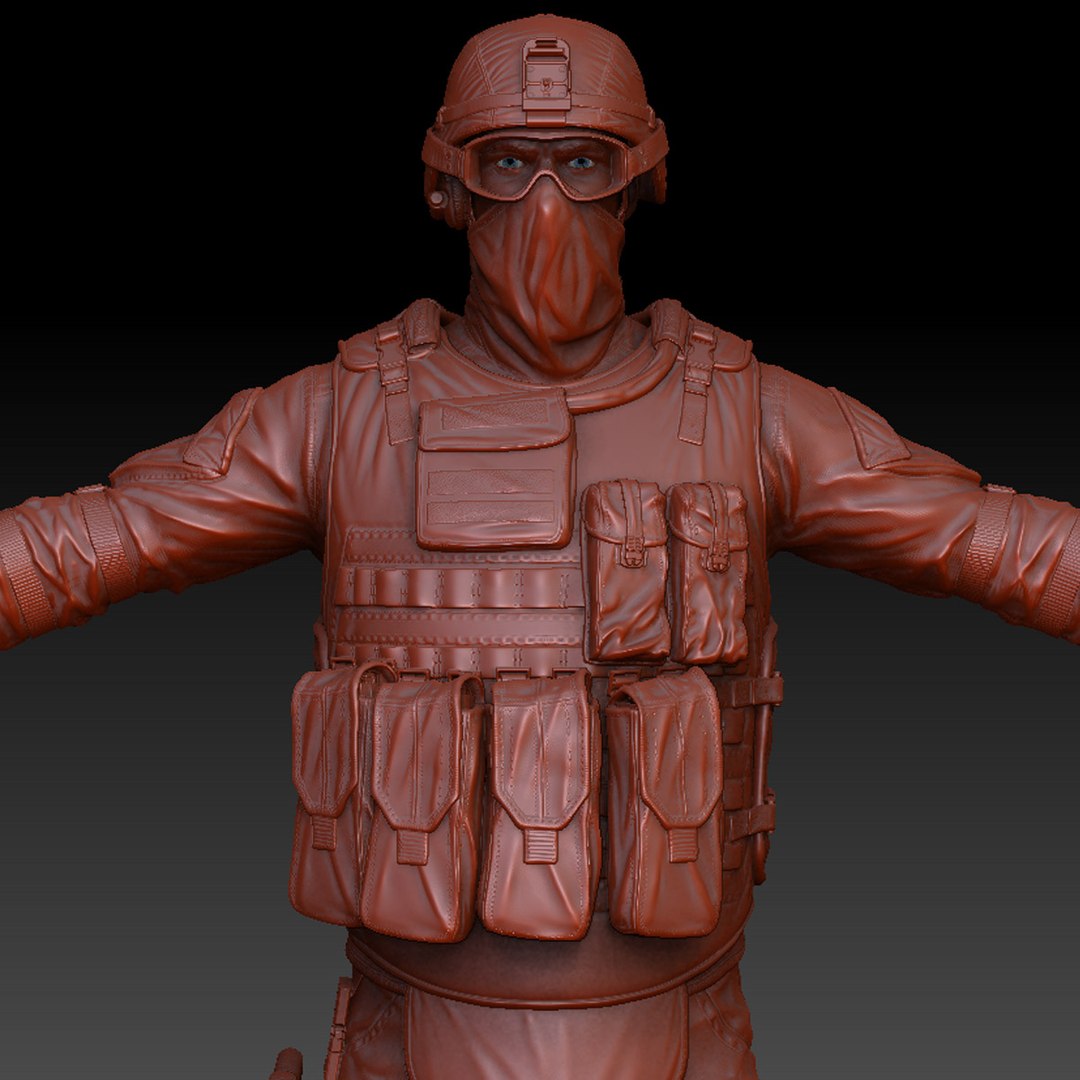
Task: Select the cloth face mask covering the nose
Action: click(x=547, y=265)
